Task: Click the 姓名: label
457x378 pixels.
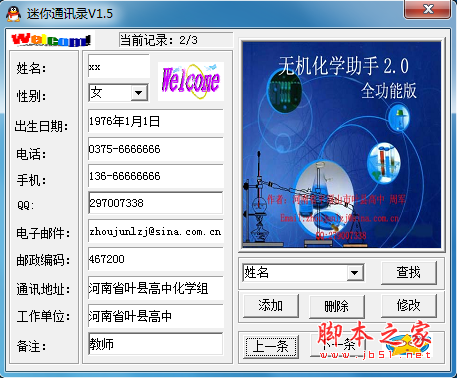Action: (x=31, y=69)
